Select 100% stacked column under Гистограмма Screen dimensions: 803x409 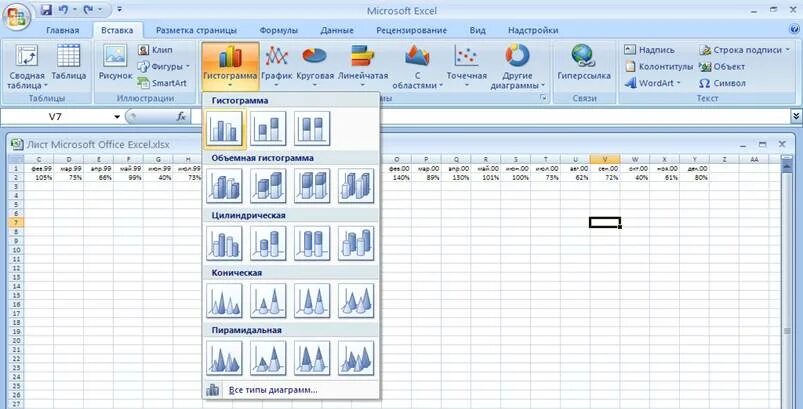312,128
